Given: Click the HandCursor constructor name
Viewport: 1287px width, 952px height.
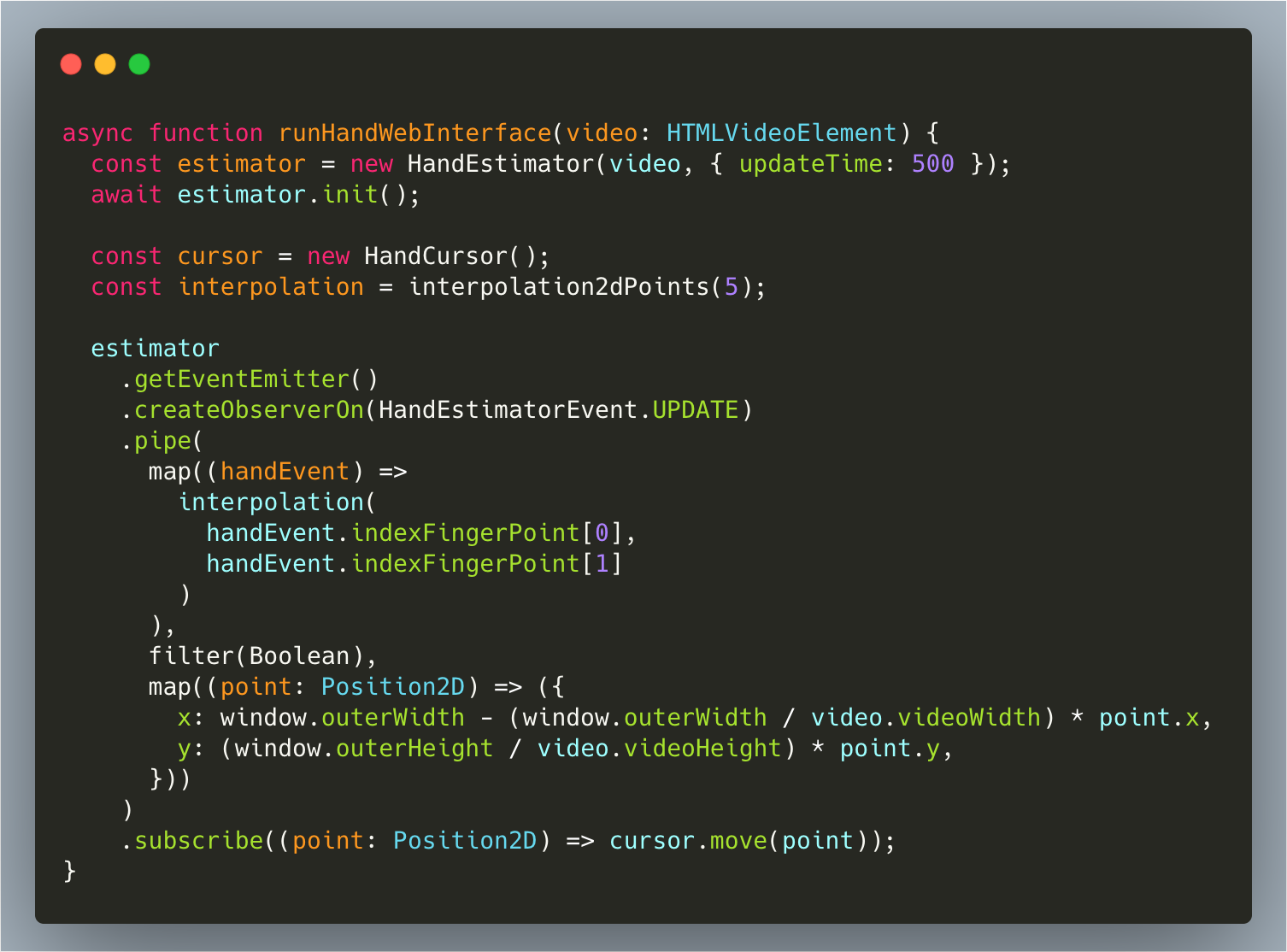Looking at the screenshot, I should [436, 256].
